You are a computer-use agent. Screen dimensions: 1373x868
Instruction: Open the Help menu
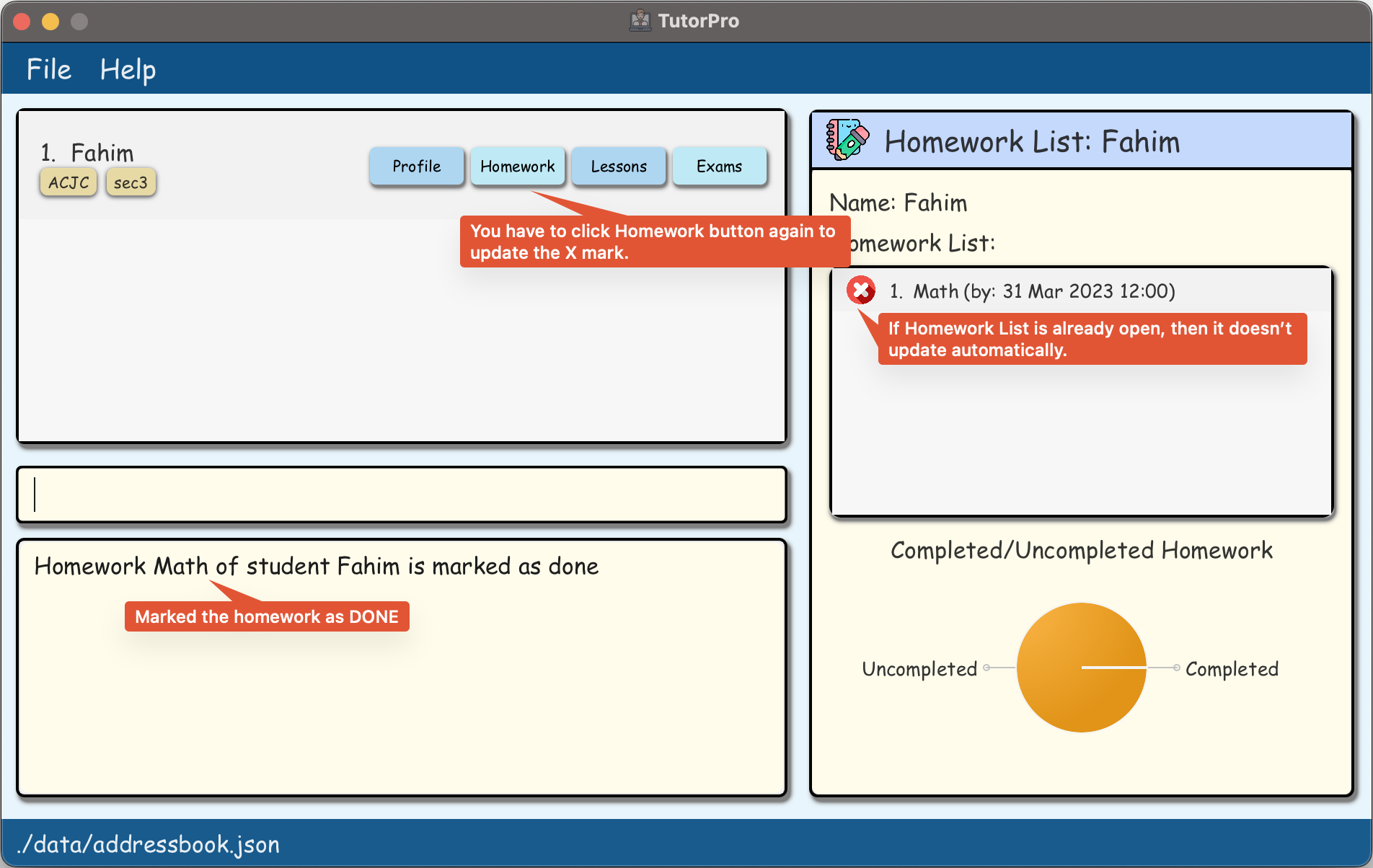click(x=128, y=70)
